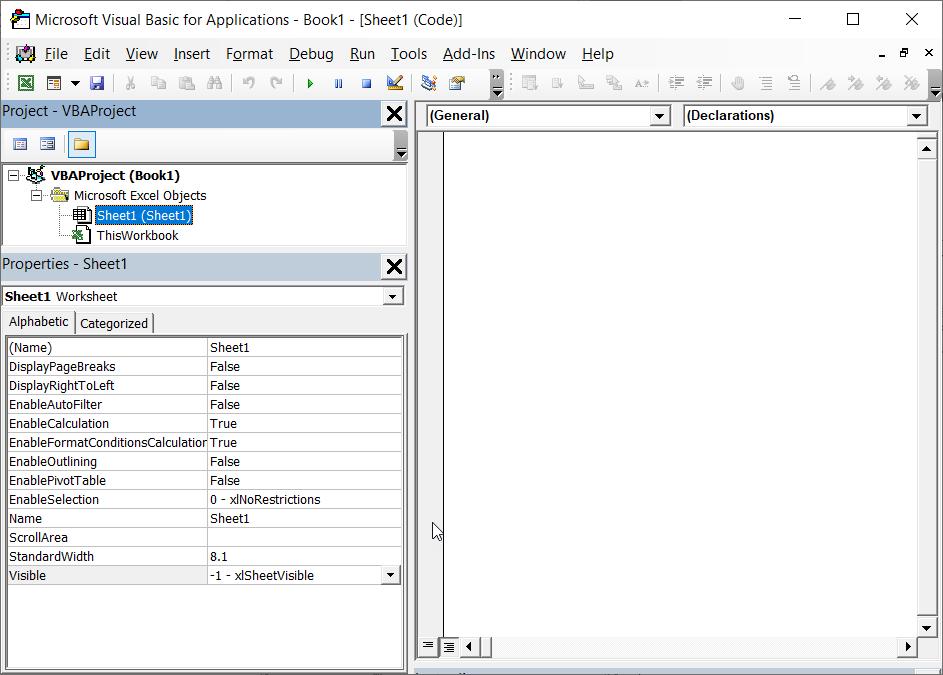
Task: Open the Insert menu
Action: [x=192, y=54]
